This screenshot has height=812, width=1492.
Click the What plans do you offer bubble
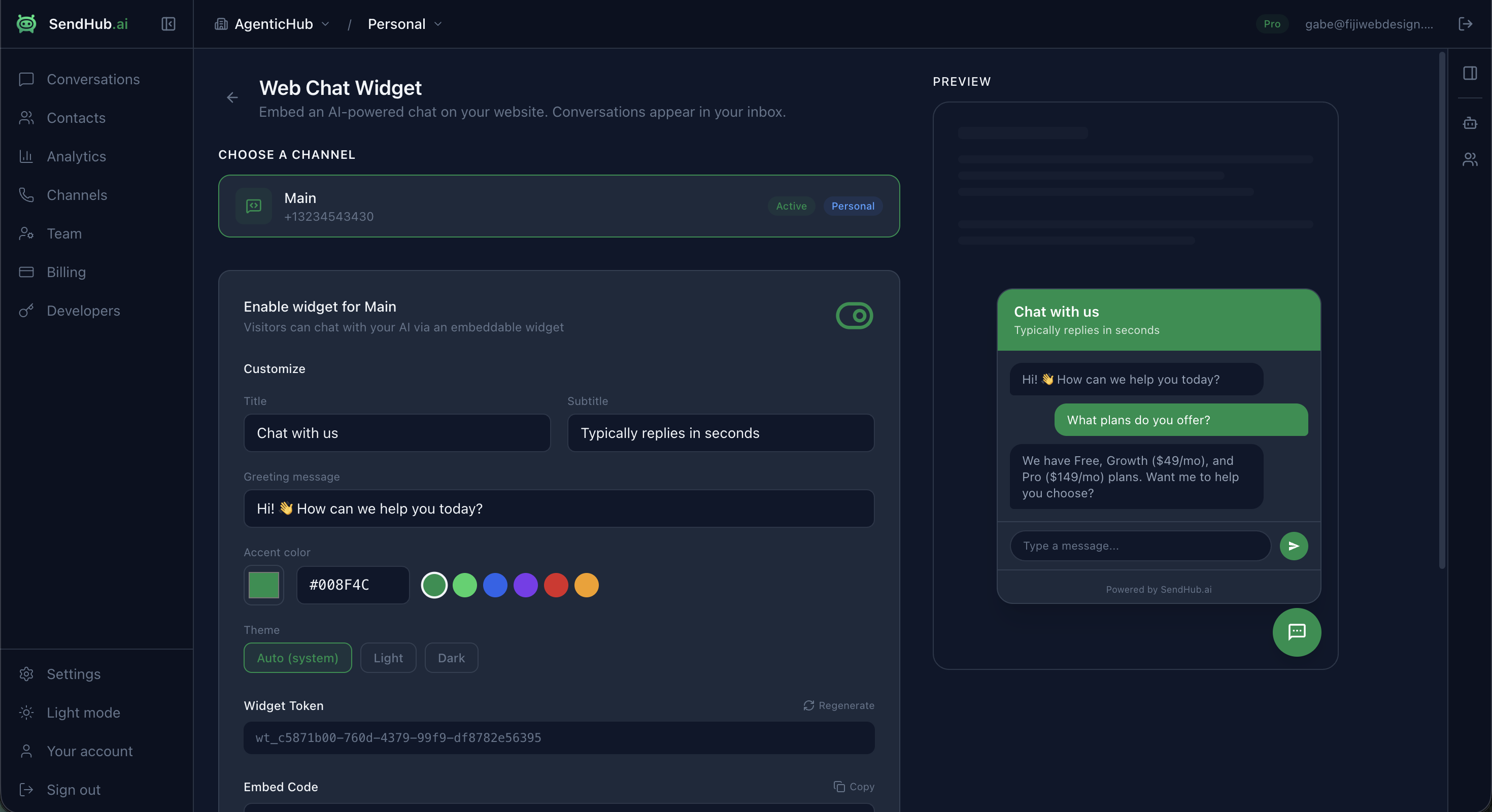click(x=1181, y=420)
